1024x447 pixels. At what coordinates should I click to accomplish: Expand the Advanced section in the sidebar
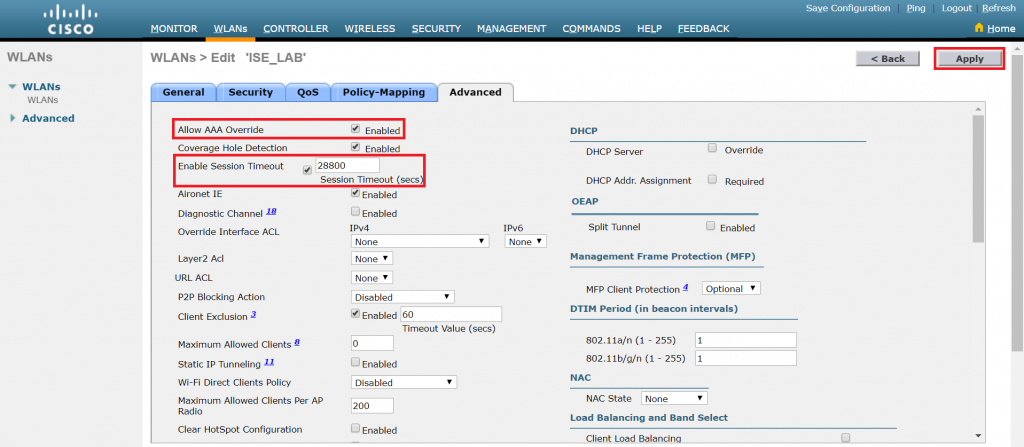48,118
